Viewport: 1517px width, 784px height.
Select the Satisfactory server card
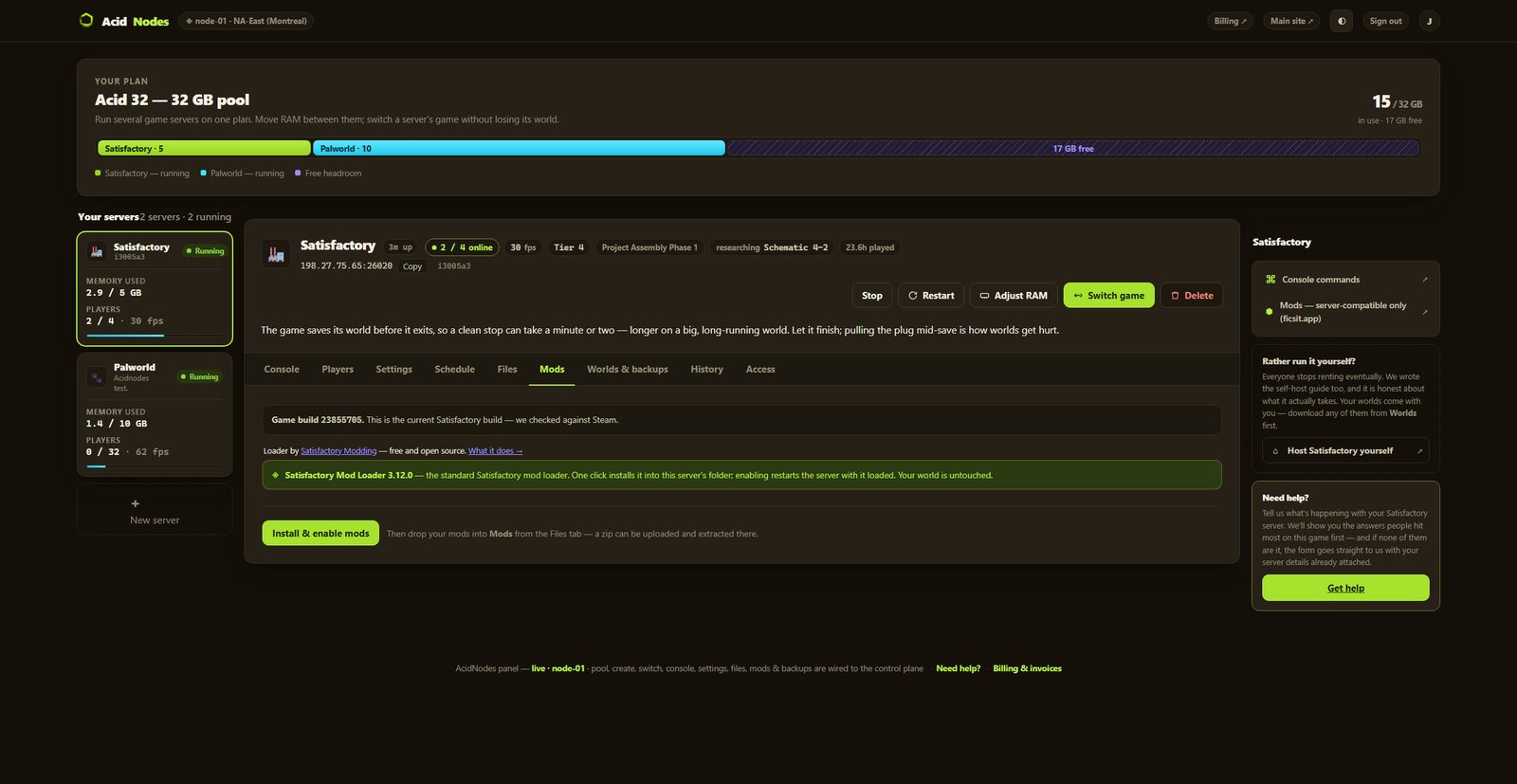point(155,288)
